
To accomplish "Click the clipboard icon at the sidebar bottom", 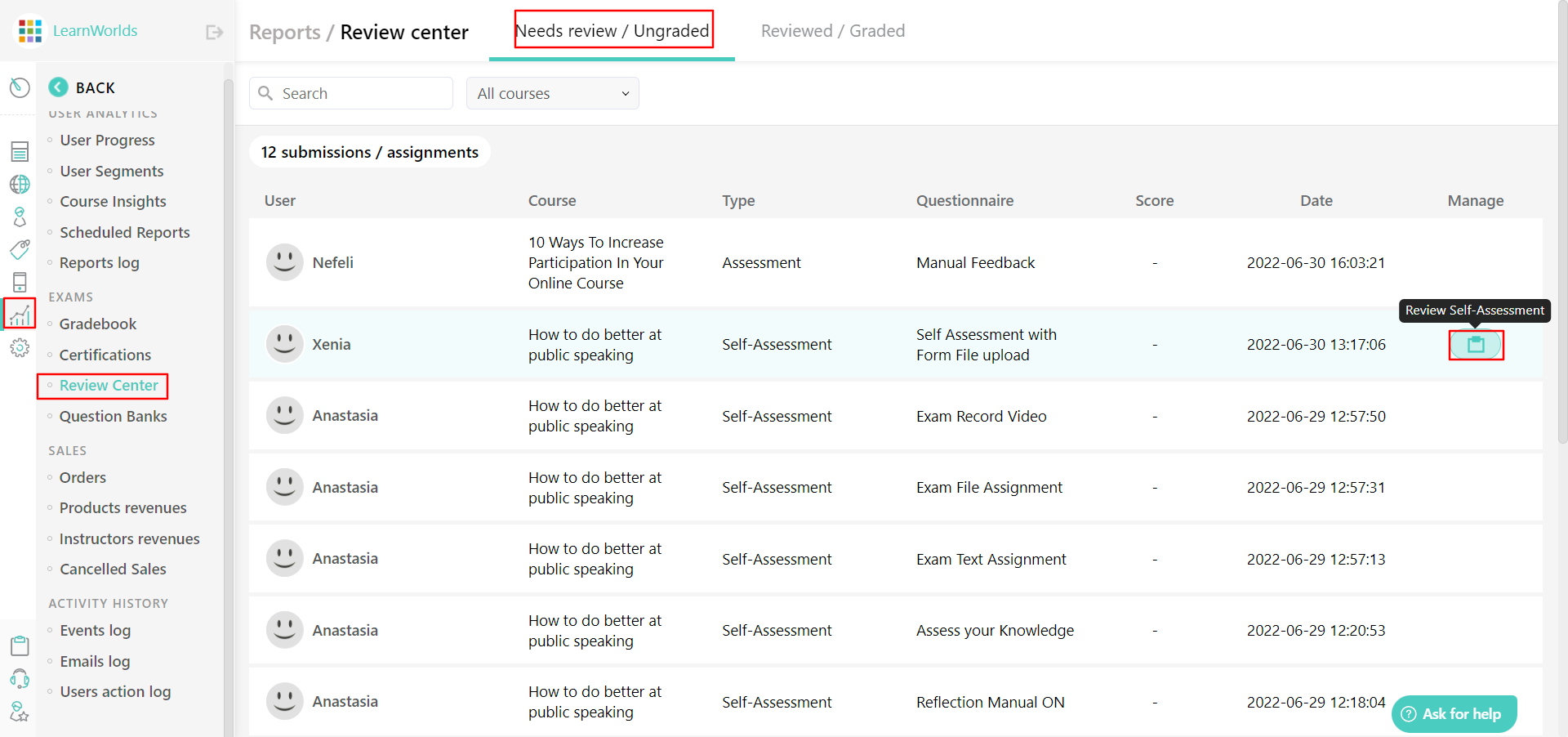I will pos(20,645).
